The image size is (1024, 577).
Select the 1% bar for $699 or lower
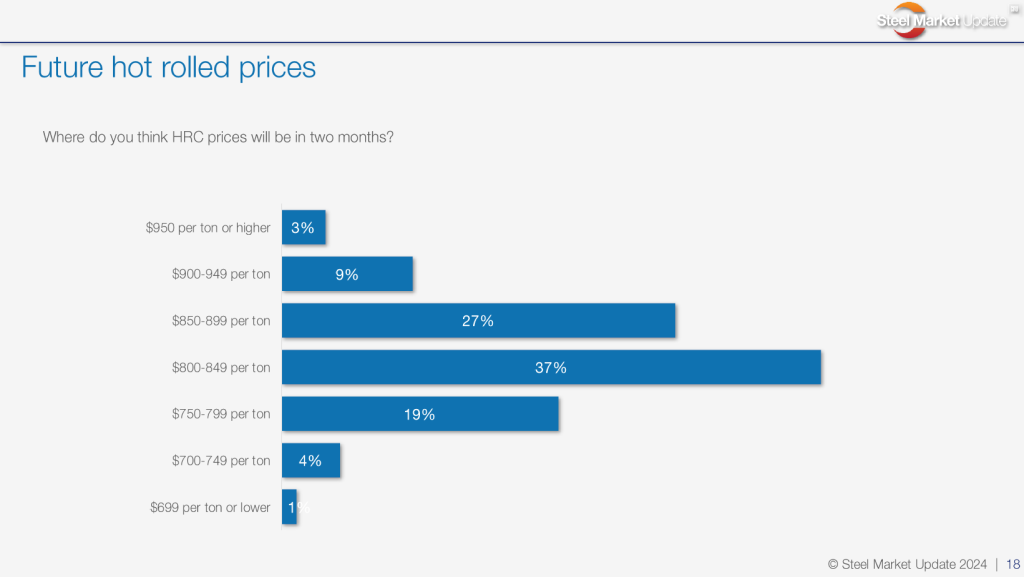(289, 507)
